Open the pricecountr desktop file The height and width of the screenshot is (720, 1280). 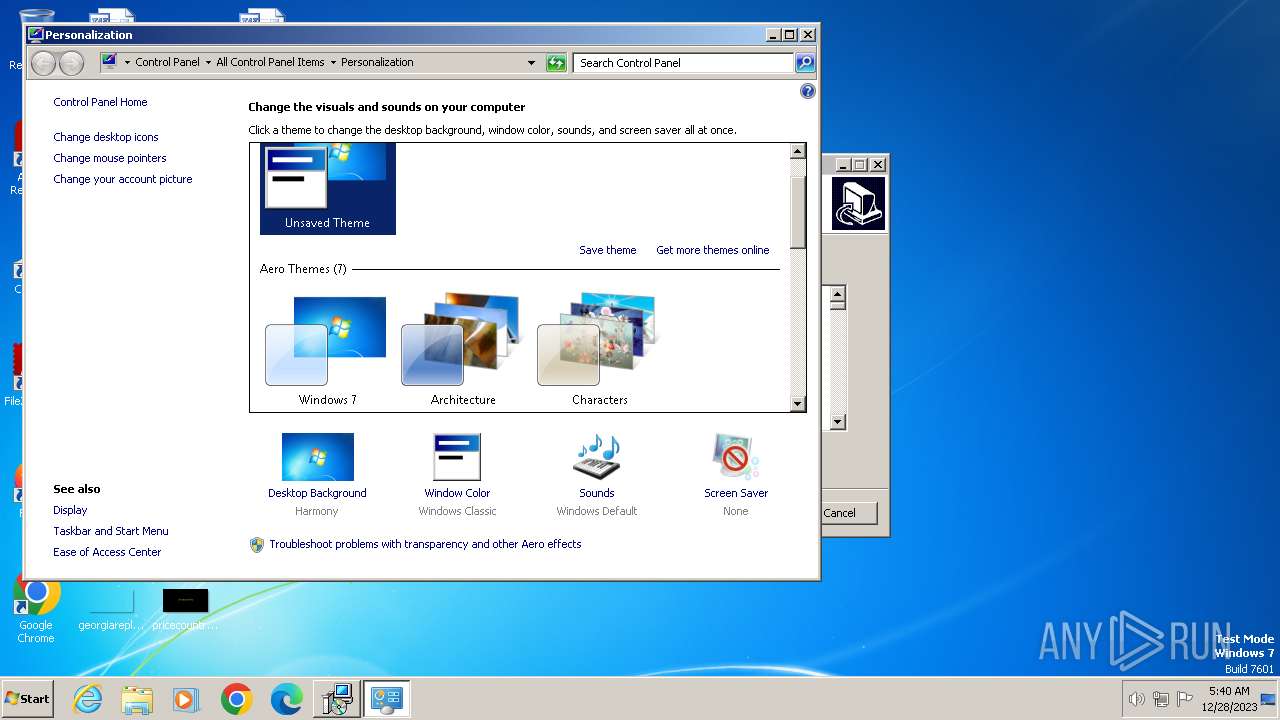coord(185,610)
